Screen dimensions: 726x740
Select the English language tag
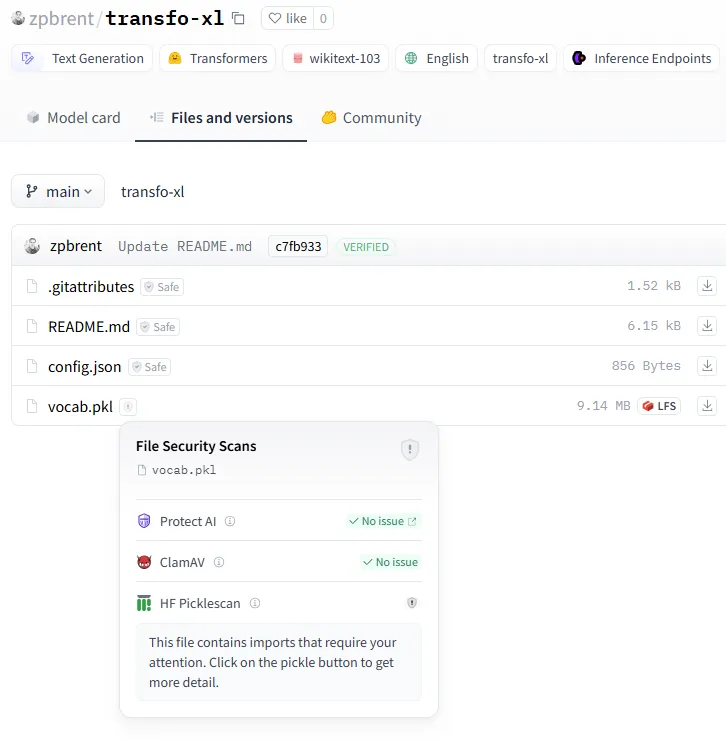point(437,59)
